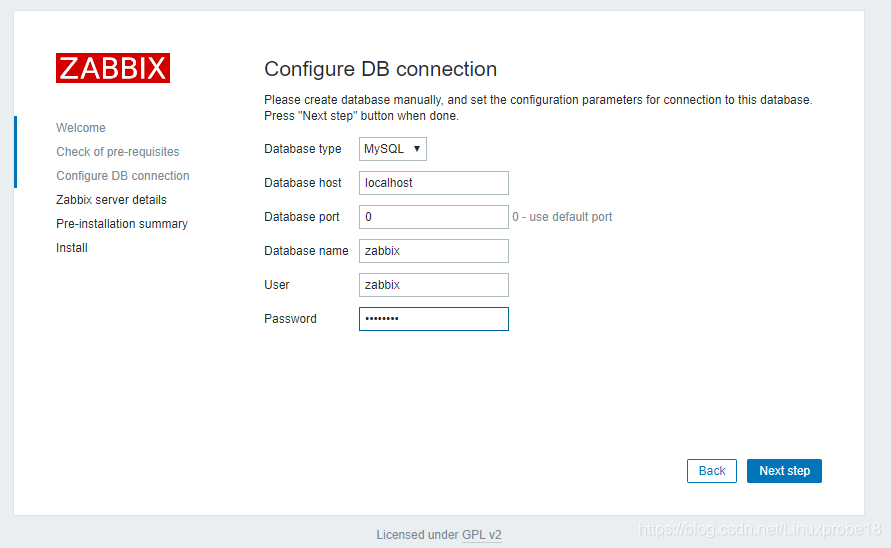Select Install step in sidebar

pos(72,248)
